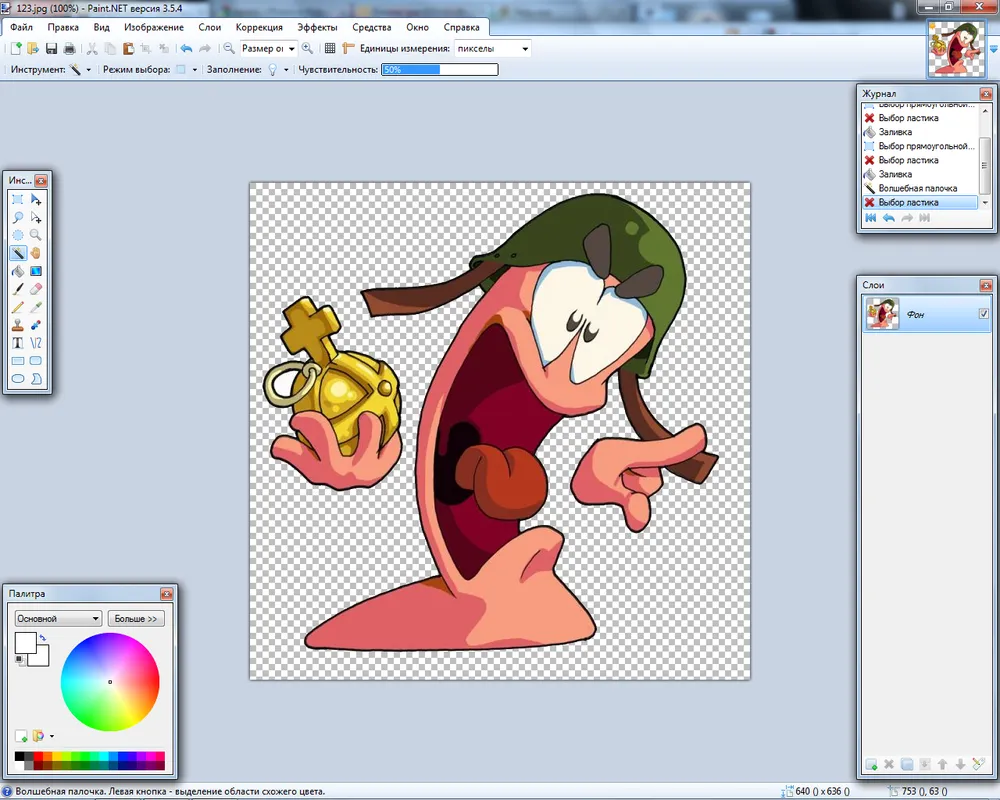Click the Больше >> button in the palette

[x=136, y=619]
